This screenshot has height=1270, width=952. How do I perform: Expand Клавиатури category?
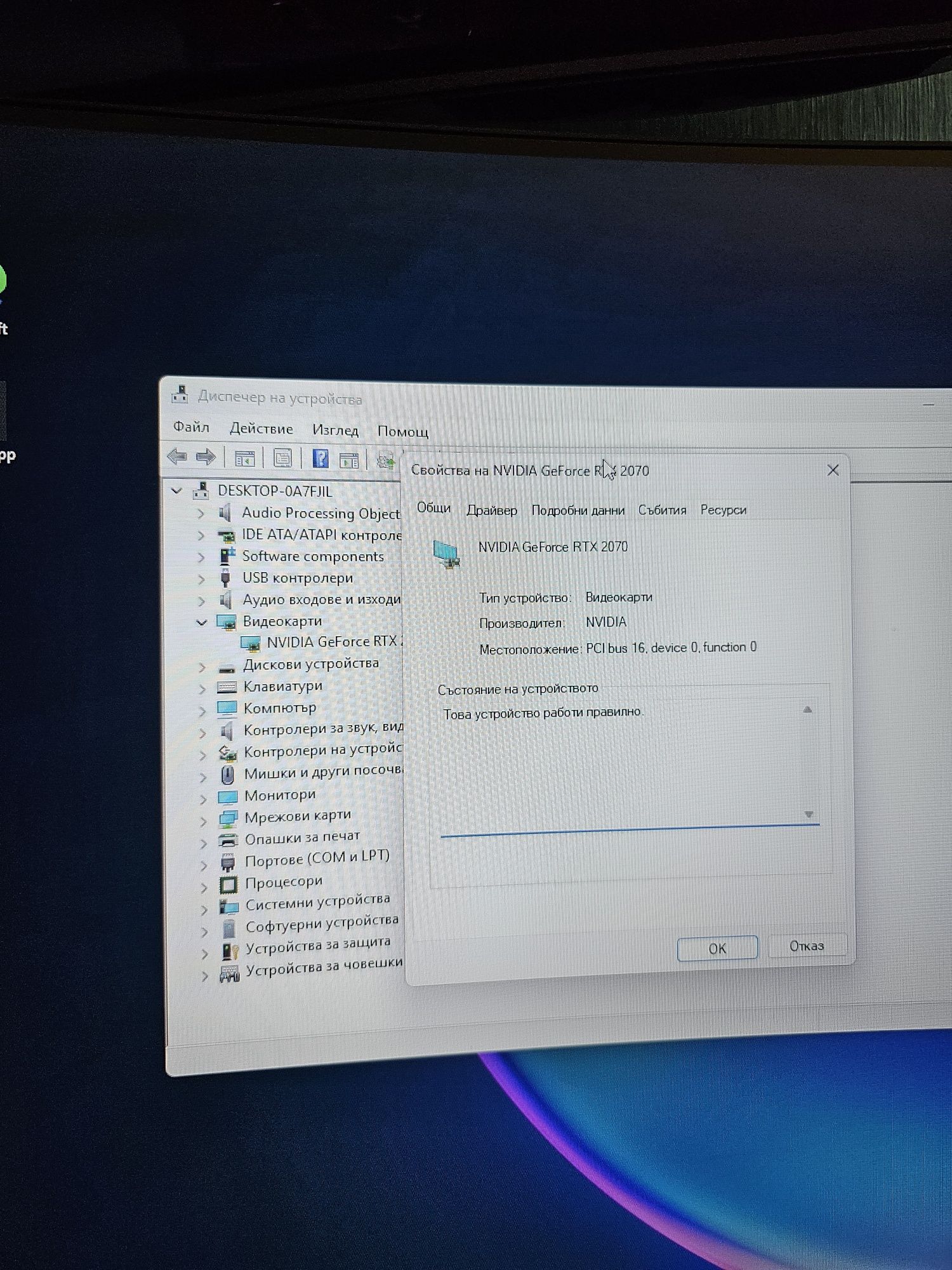pyautogui.click(x=202, y=689)
